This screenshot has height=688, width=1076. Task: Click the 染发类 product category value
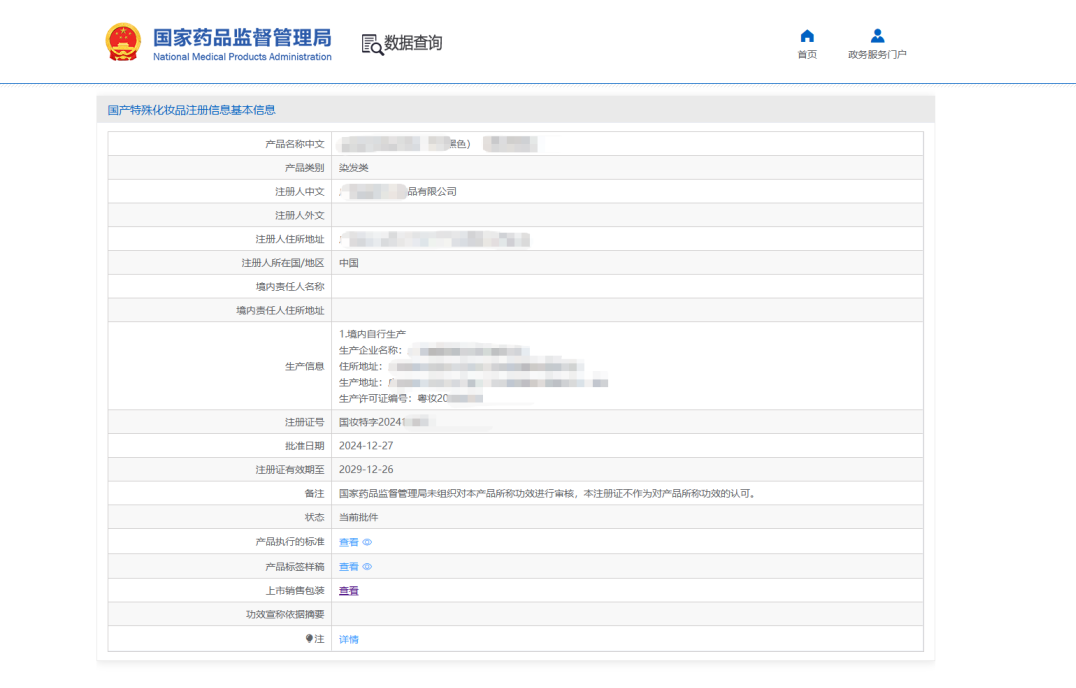(354, 168)
